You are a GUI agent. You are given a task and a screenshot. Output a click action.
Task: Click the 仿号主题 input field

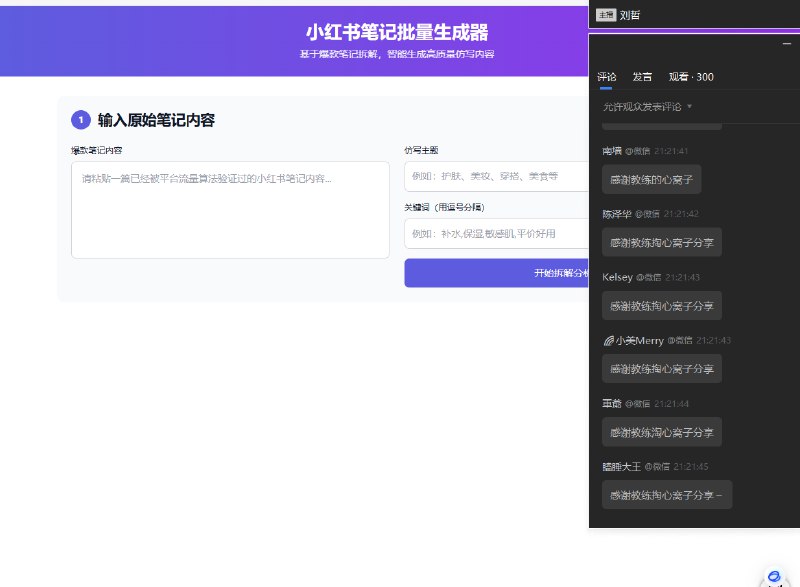[x=497, y=175]
